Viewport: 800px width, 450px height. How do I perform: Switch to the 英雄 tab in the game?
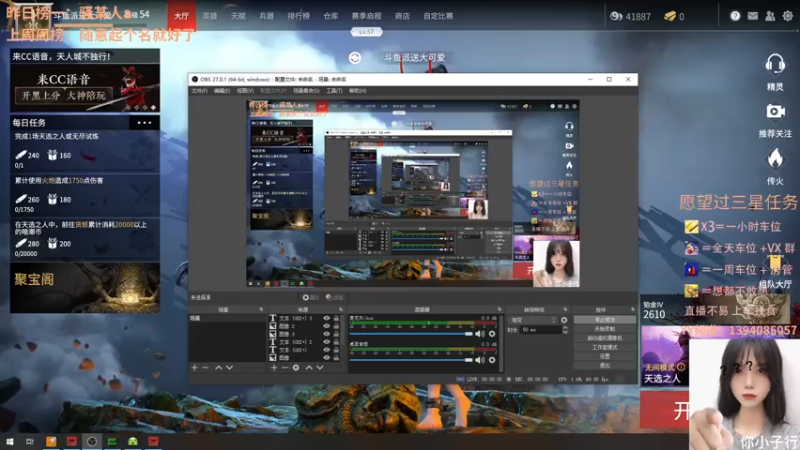pyautogui.click(x=210, y=16)
